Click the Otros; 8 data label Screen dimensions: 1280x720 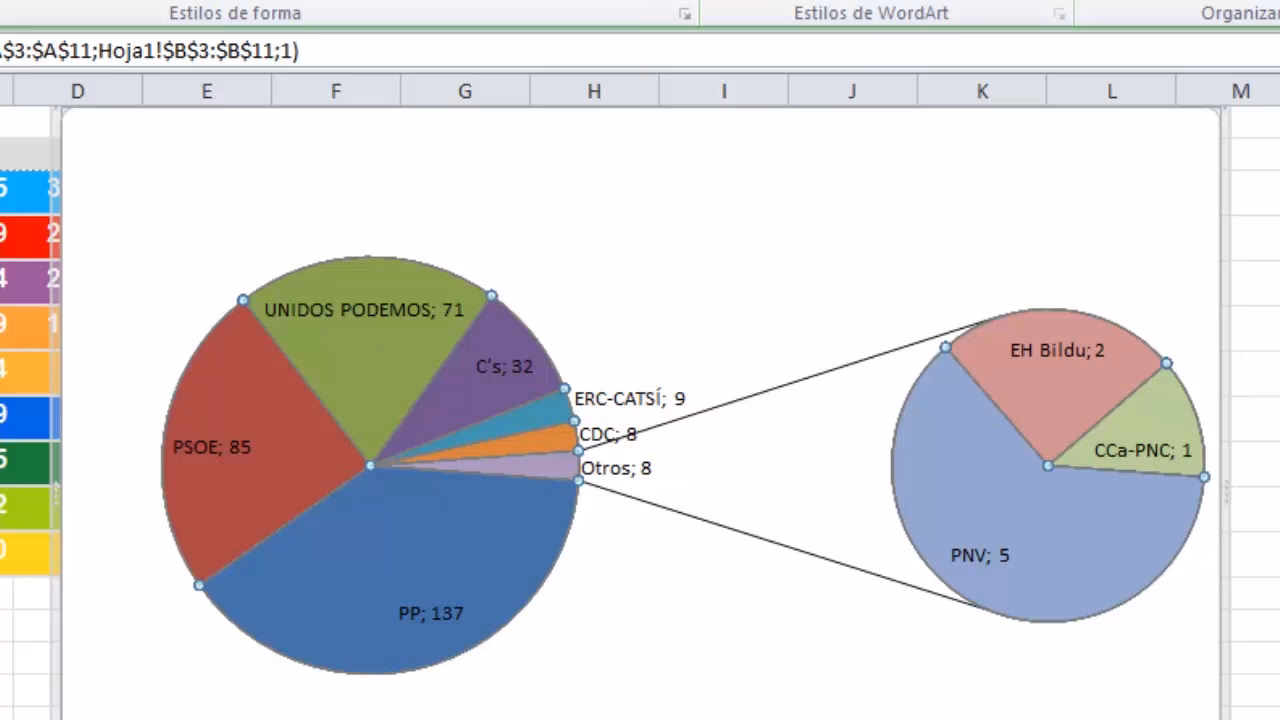615,467
